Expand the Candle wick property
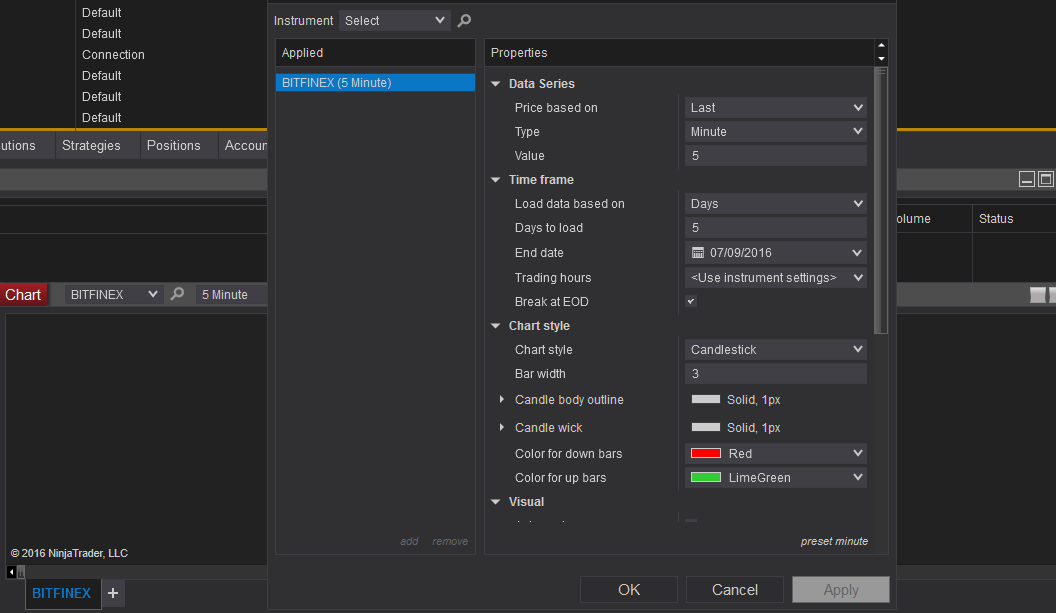The height and width of the screenshot is (613, 1056). coord(502,428)
